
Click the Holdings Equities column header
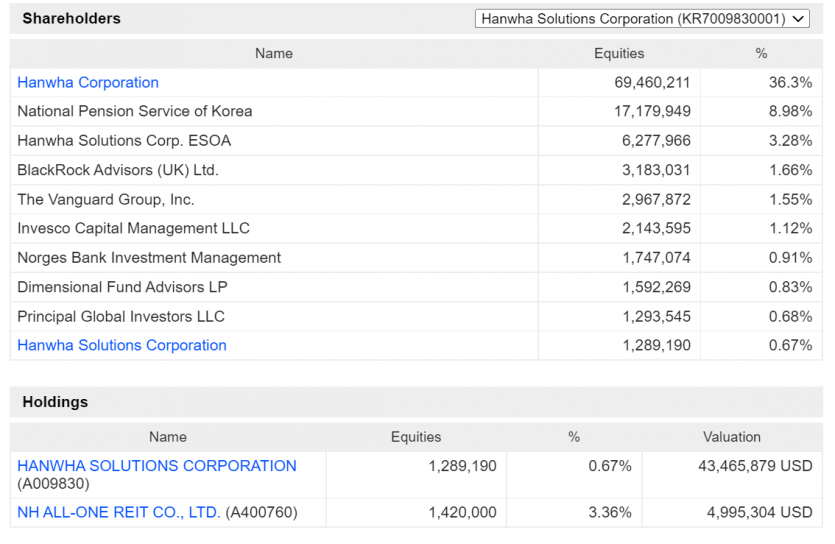point(416,437)
